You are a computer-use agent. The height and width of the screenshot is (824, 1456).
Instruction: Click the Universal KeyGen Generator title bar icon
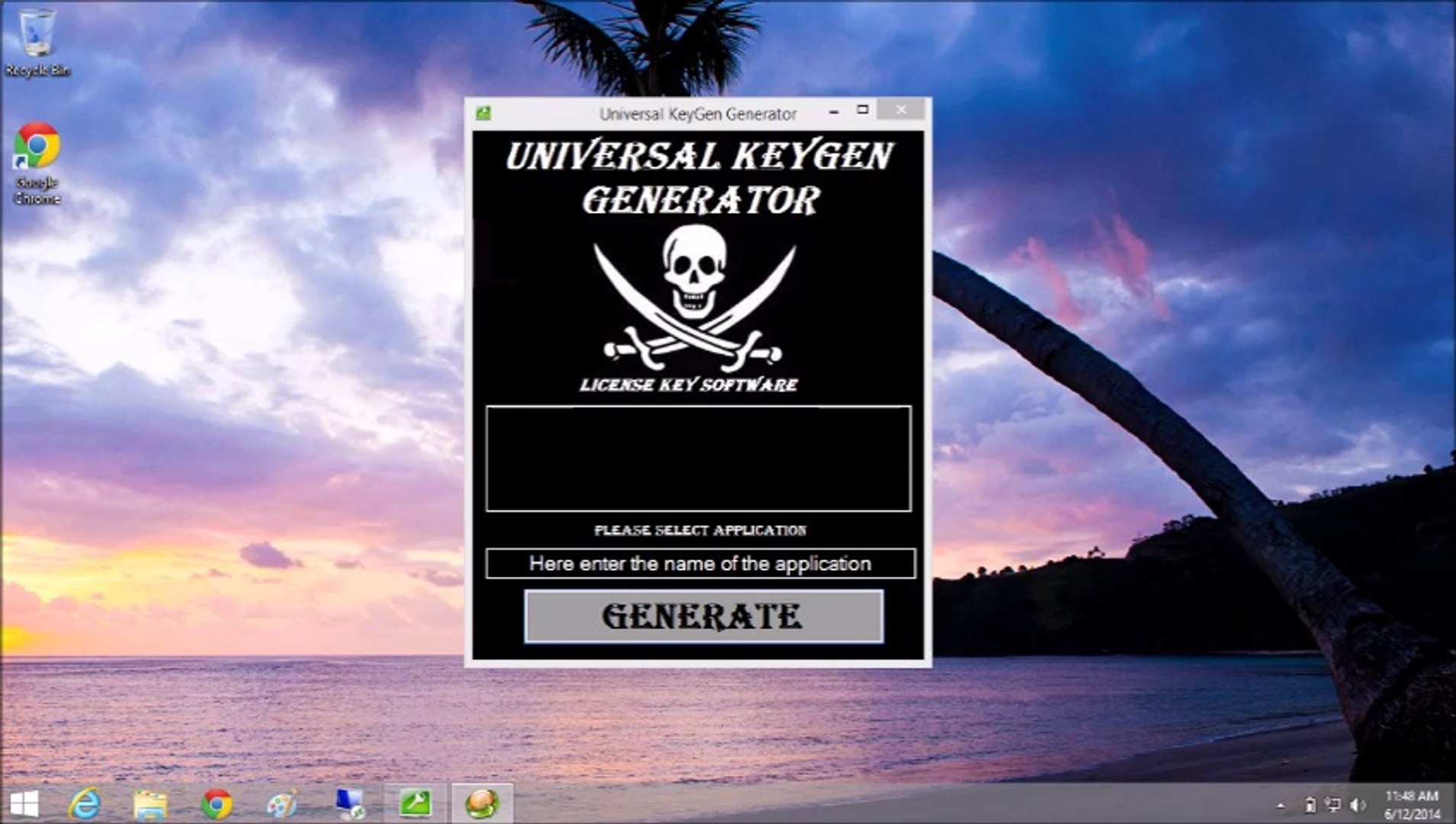tap(483, 114)
